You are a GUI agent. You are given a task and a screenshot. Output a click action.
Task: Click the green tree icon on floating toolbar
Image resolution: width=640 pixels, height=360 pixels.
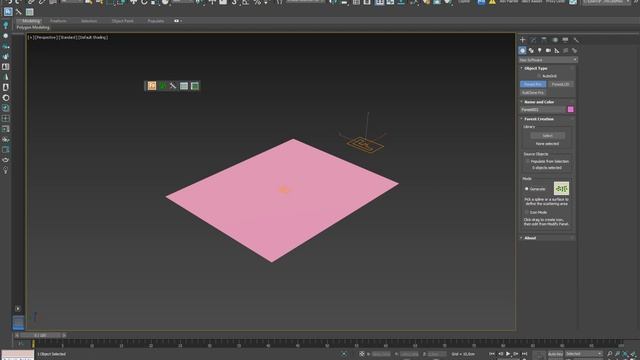point(162,86)
